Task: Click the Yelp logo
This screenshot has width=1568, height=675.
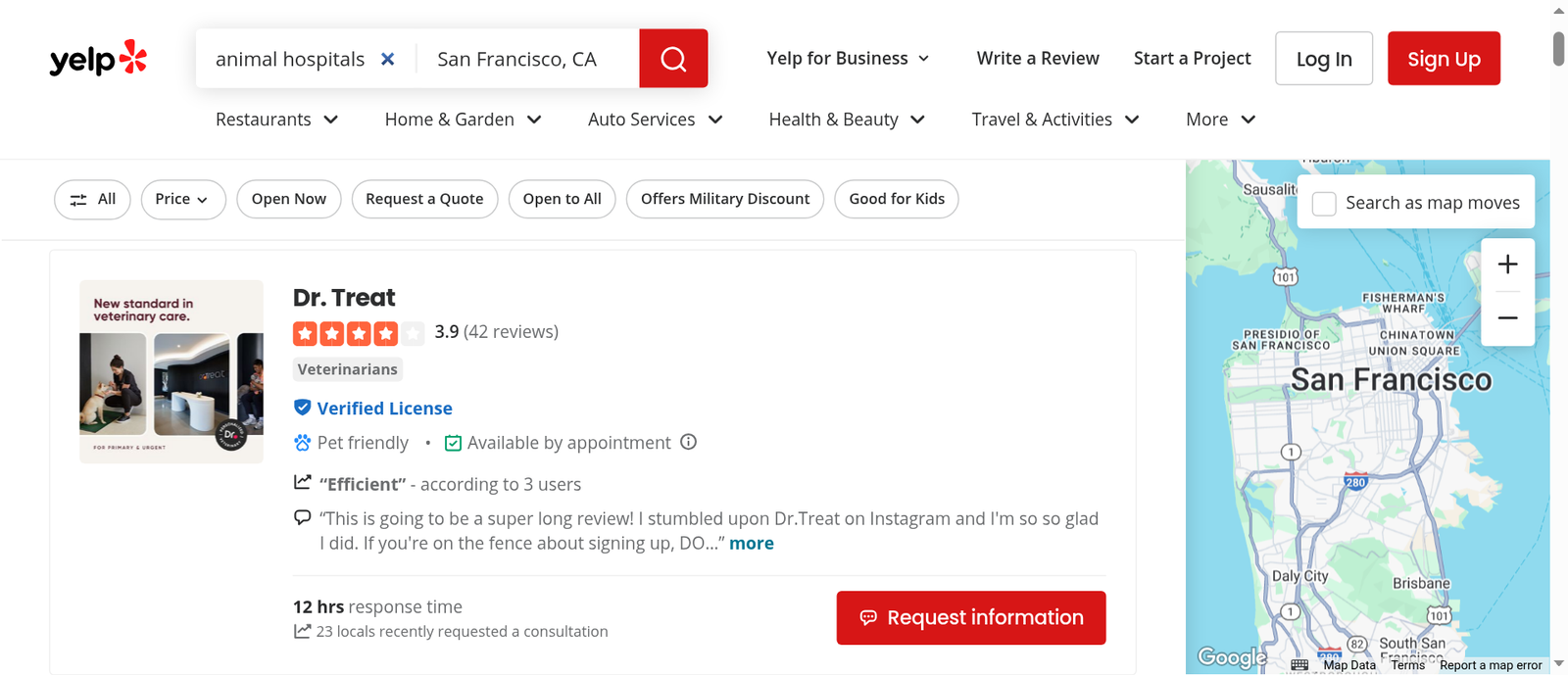Action: click(x=98, y=59)
